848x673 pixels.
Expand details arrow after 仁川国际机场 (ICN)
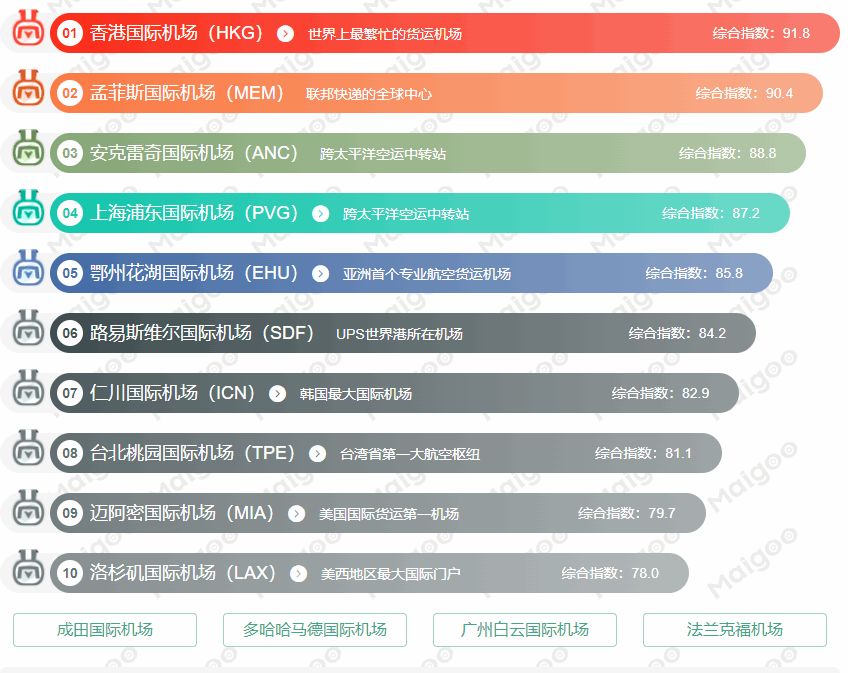[277, 394]
